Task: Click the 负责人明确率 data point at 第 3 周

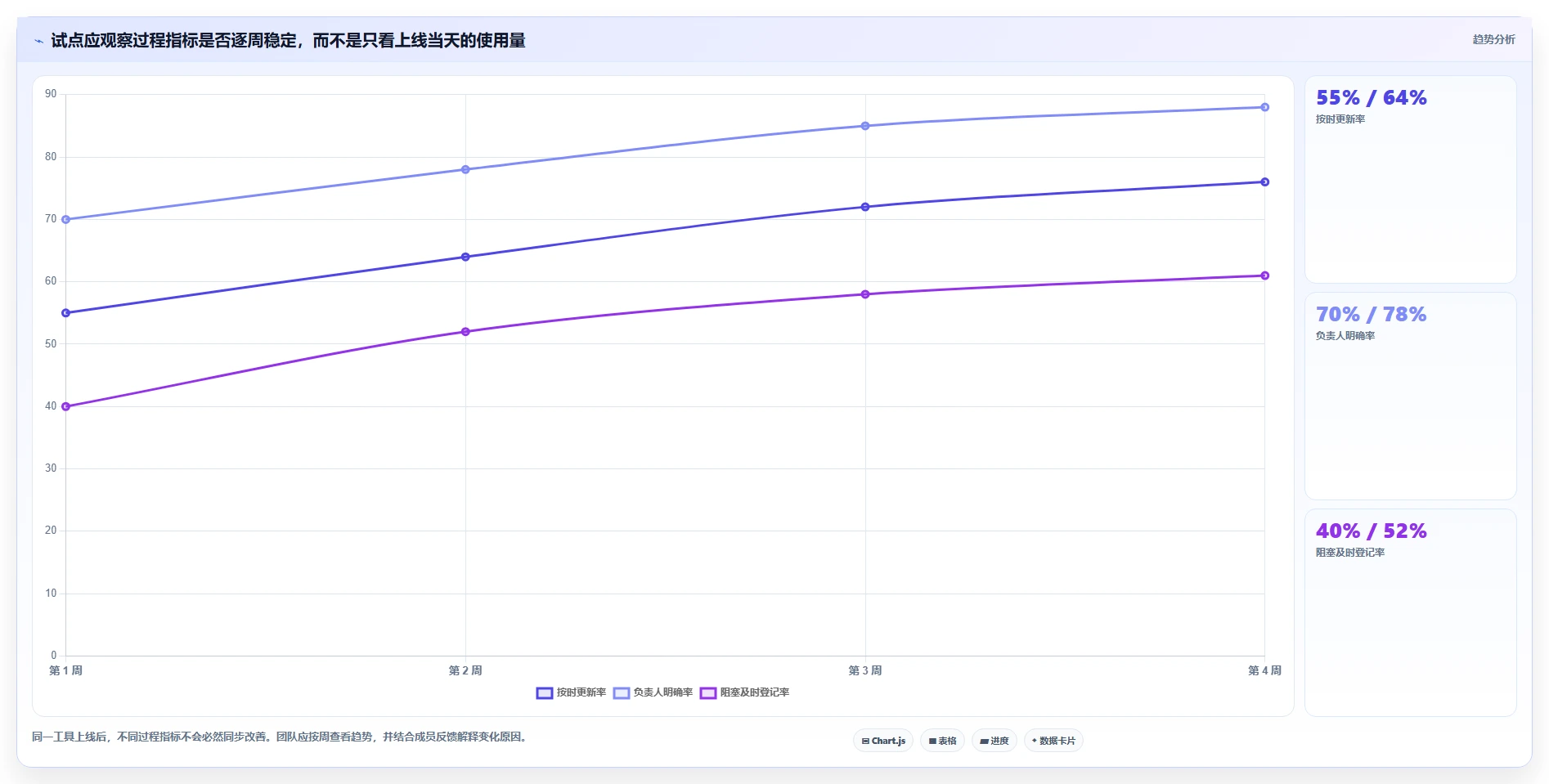Action: [865, 126]
